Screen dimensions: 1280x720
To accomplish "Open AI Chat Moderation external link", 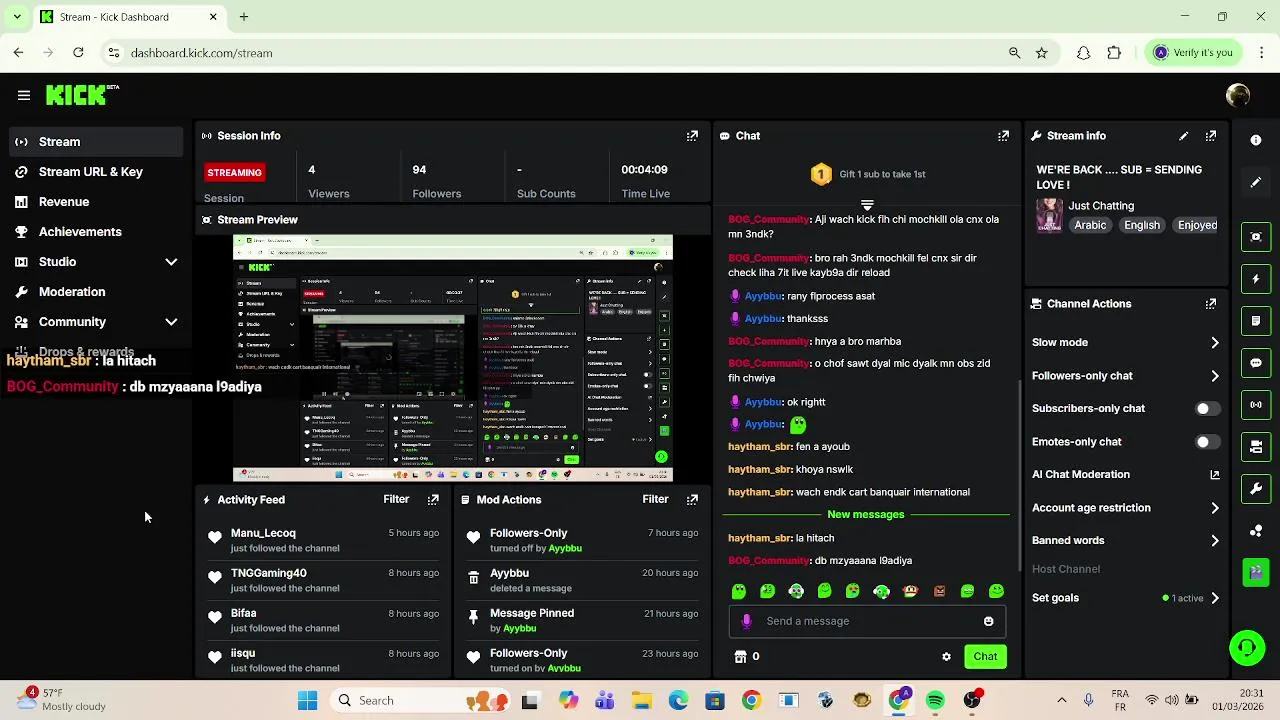I will click(1215, 475).
